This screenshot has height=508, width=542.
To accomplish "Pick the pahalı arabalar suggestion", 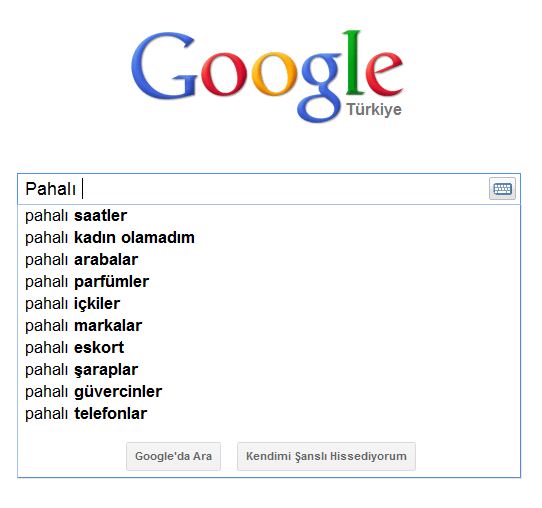I will pyautogui.click(x=269, y=260).
